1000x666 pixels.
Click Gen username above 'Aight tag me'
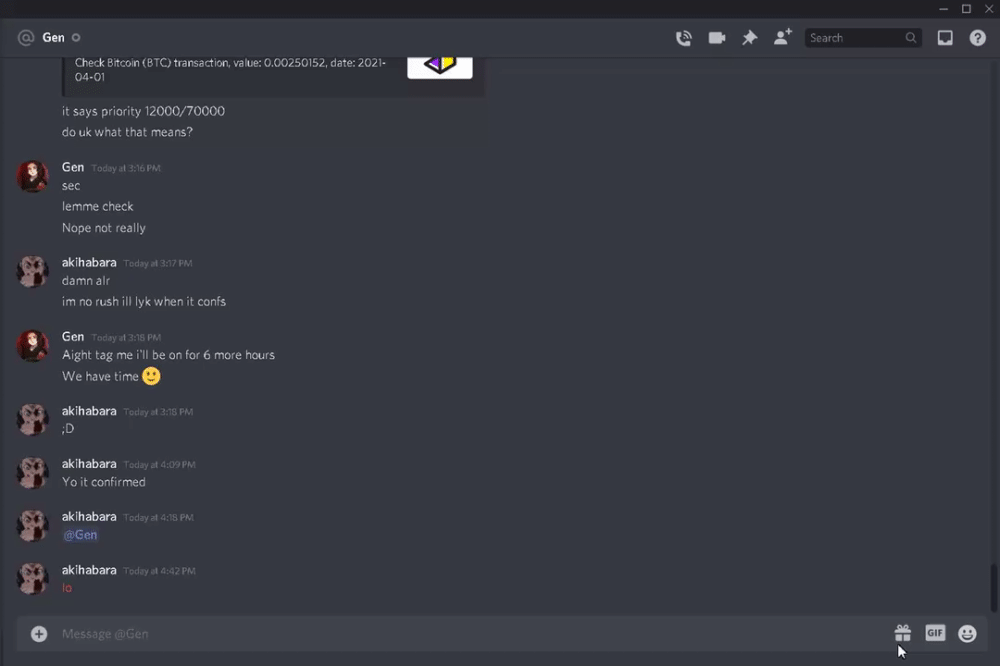tap(73, 336)
